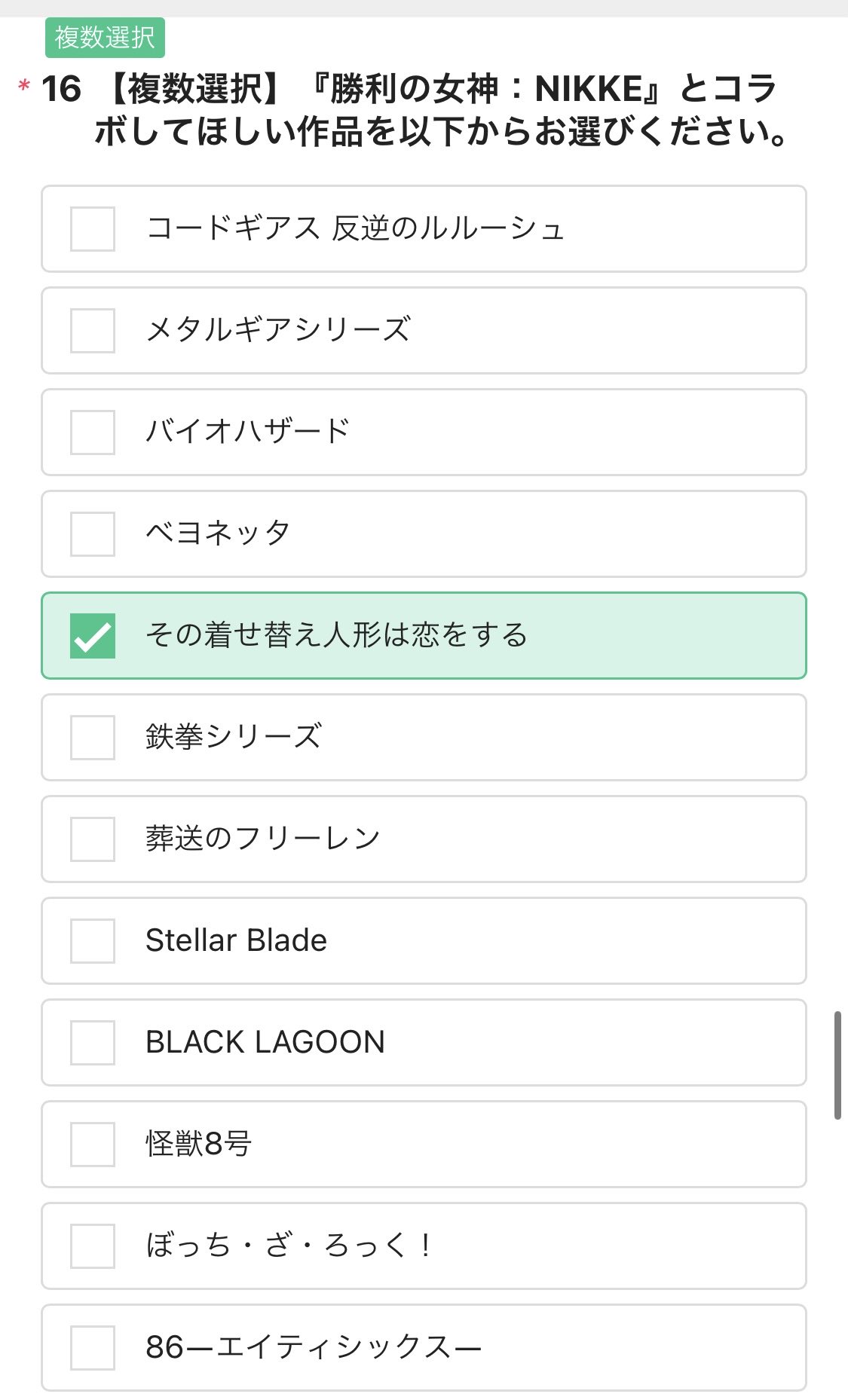Check the BLACK LAGOON checkbox
Screen dimensions: 848x1400
pos(93,1043)
